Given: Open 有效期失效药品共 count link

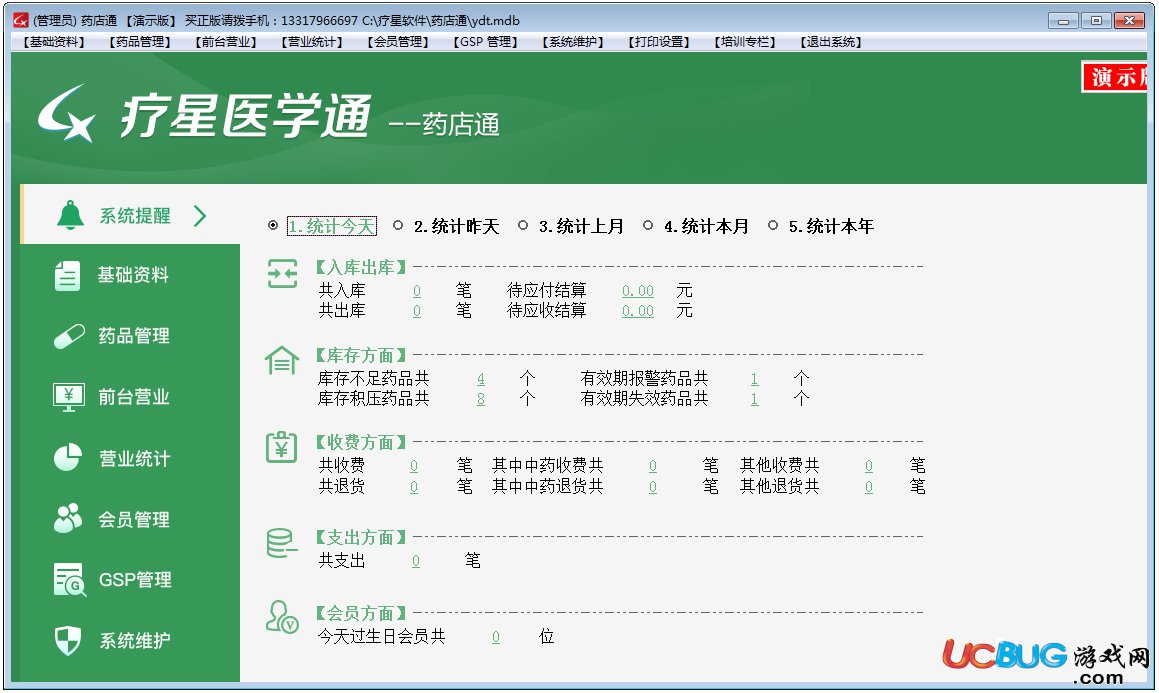Looking at the screenshot, I should [754, 399].
